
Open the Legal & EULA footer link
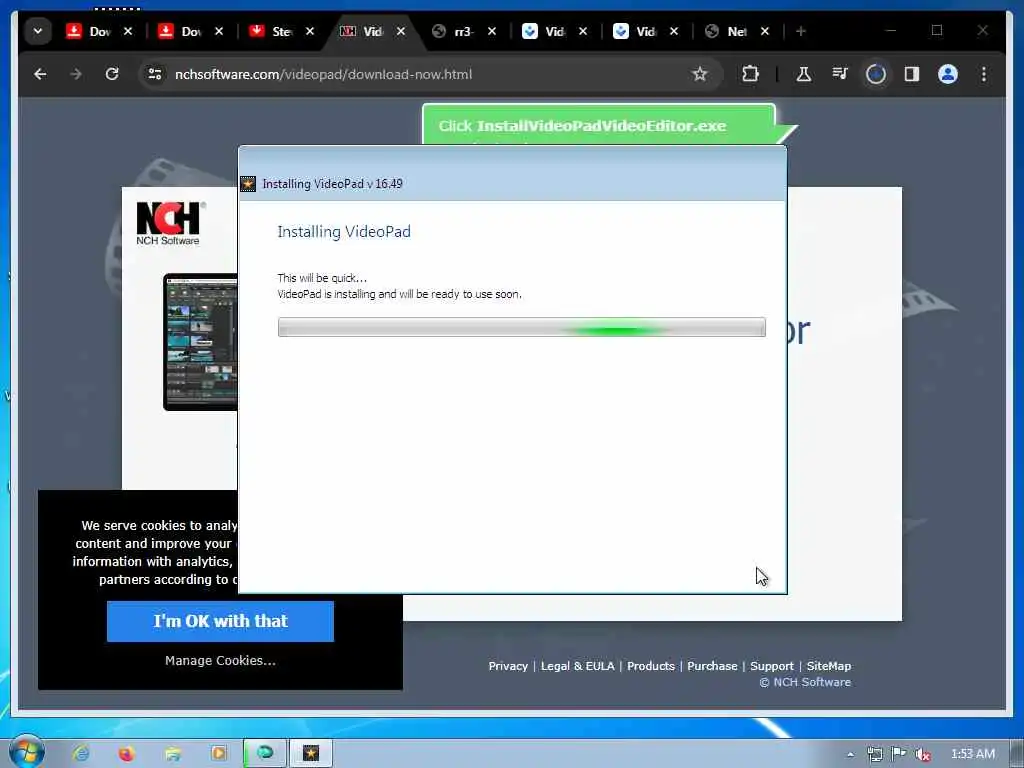point(577,666)
